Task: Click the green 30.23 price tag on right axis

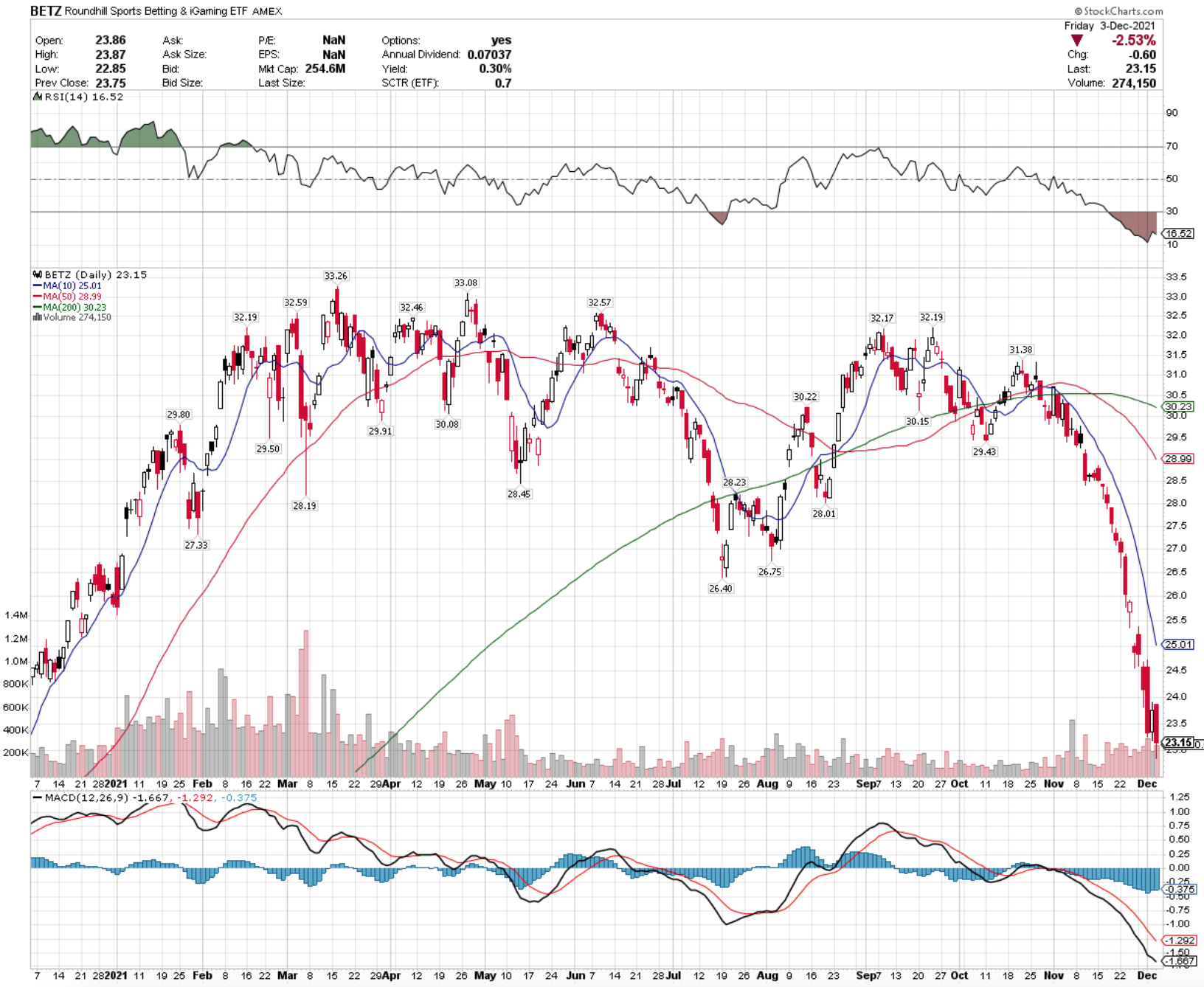Action: (1179, 406)
